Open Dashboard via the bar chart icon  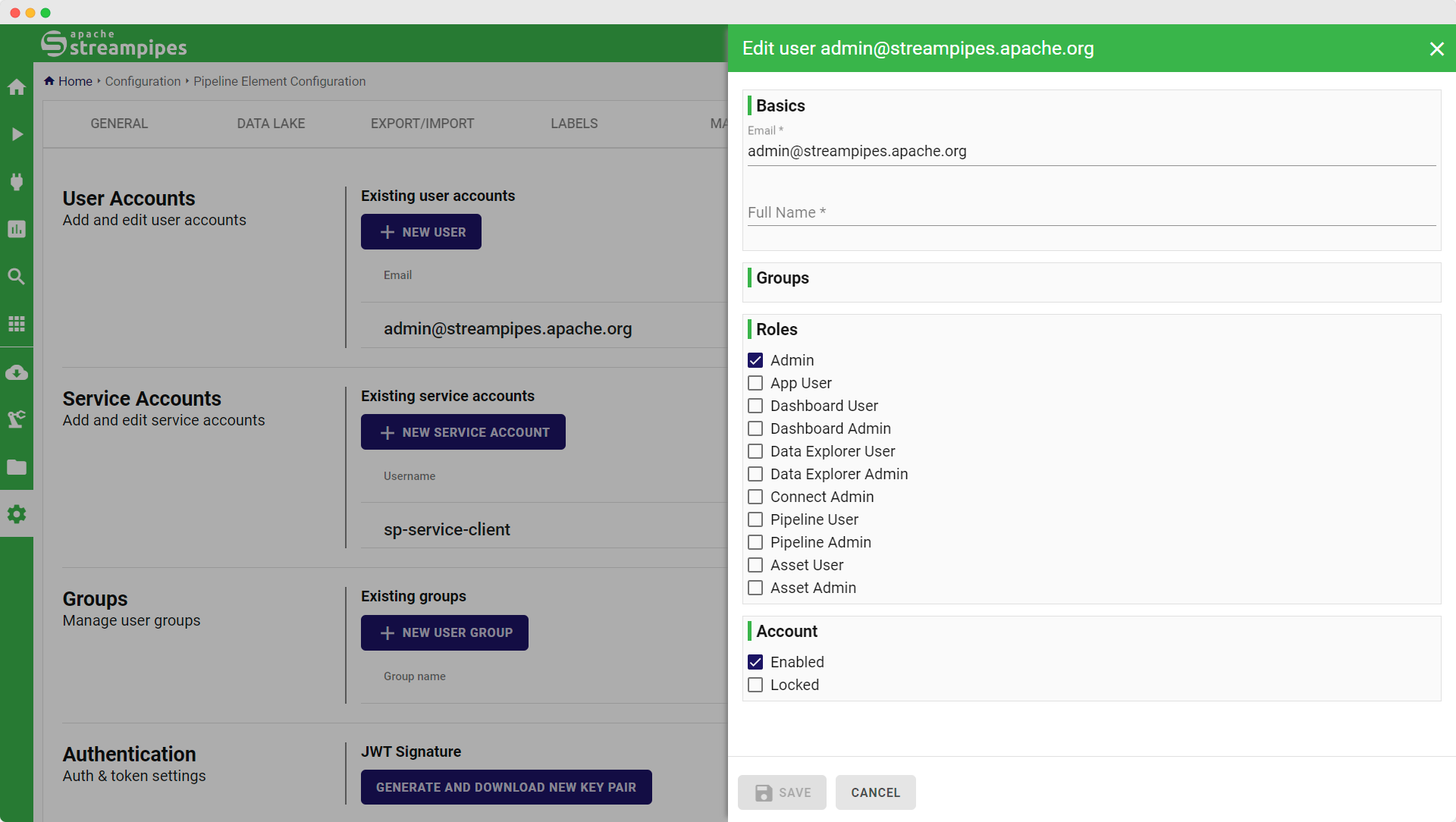(17, 229)
